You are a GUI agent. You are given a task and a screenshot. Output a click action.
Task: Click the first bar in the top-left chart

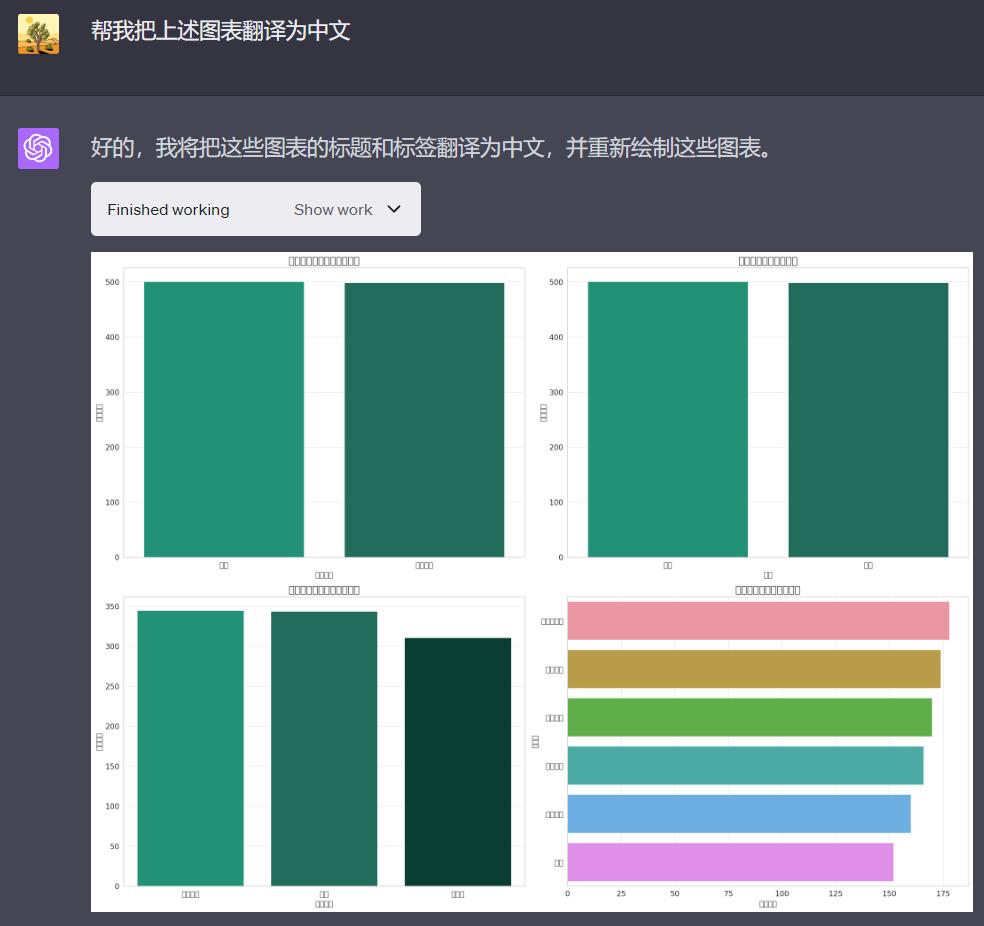[x=224, y=419]
